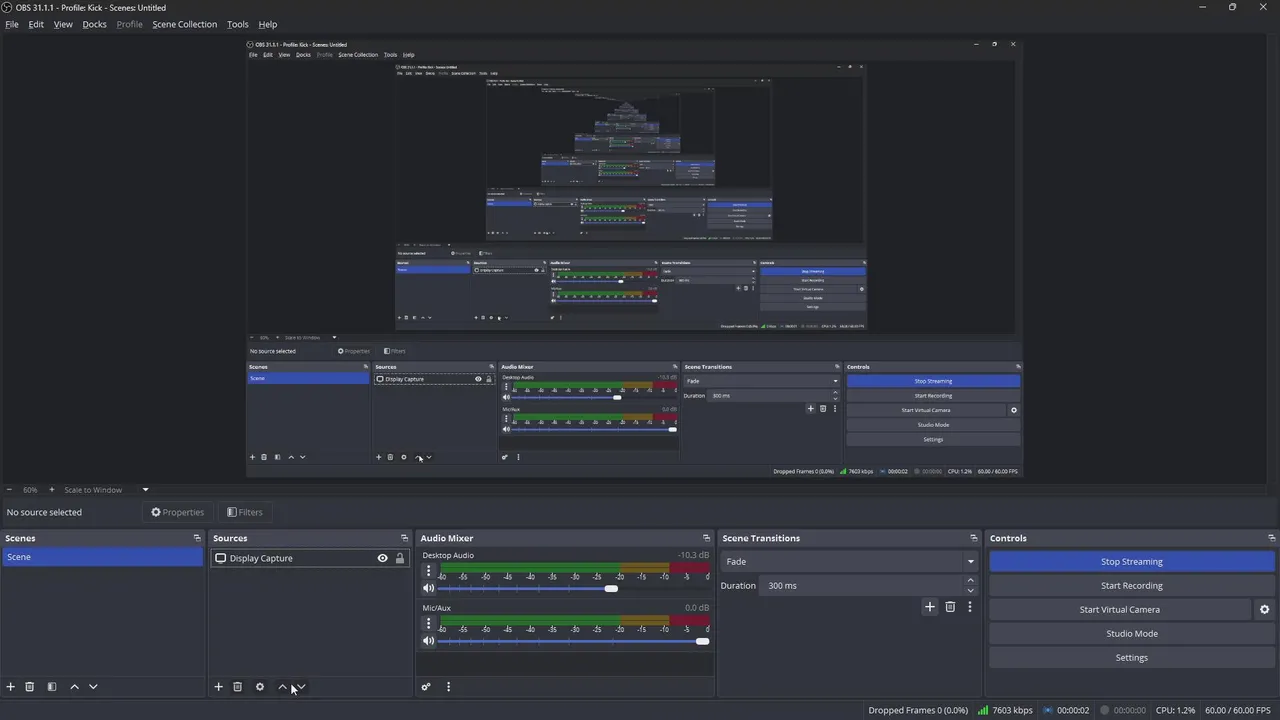Viewport: 1280px width, 720px height.
Task: Open the Tools menu
Action: tap(238, 24)
